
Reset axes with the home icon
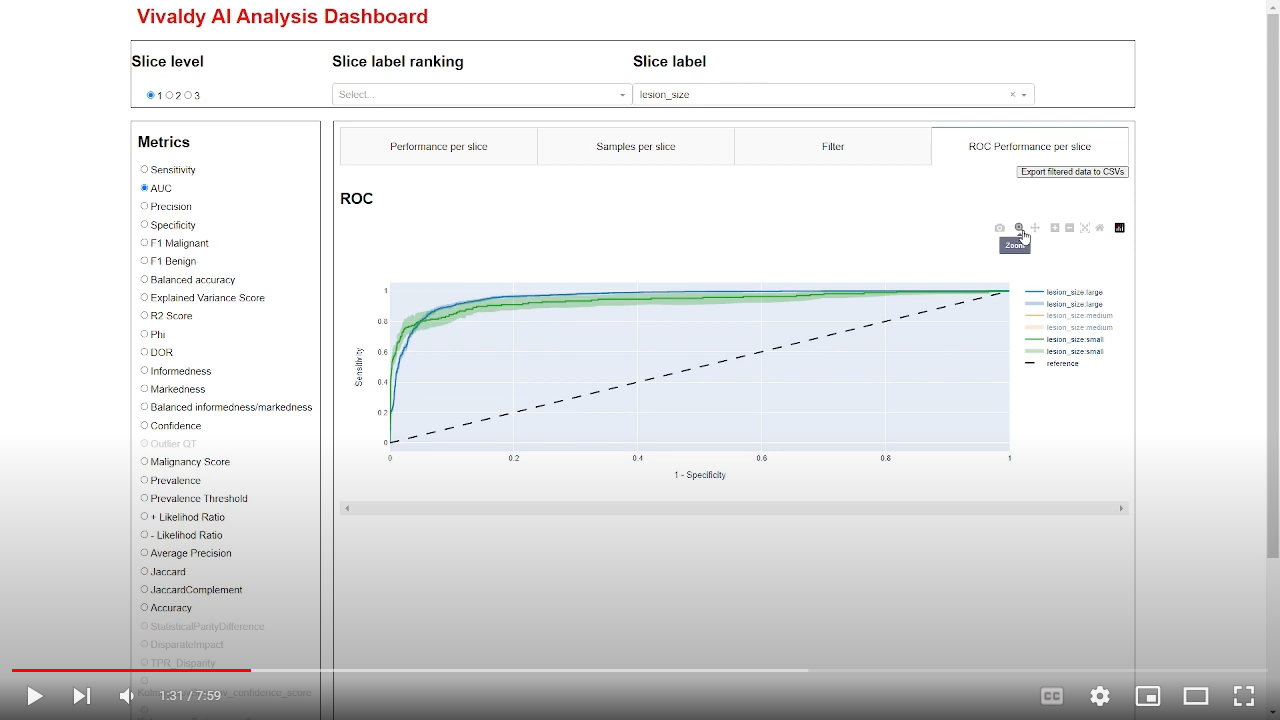[1100, 228]
